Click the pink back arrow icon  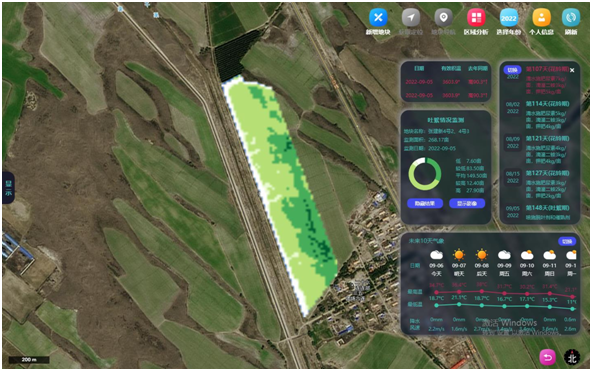(547, 357)
